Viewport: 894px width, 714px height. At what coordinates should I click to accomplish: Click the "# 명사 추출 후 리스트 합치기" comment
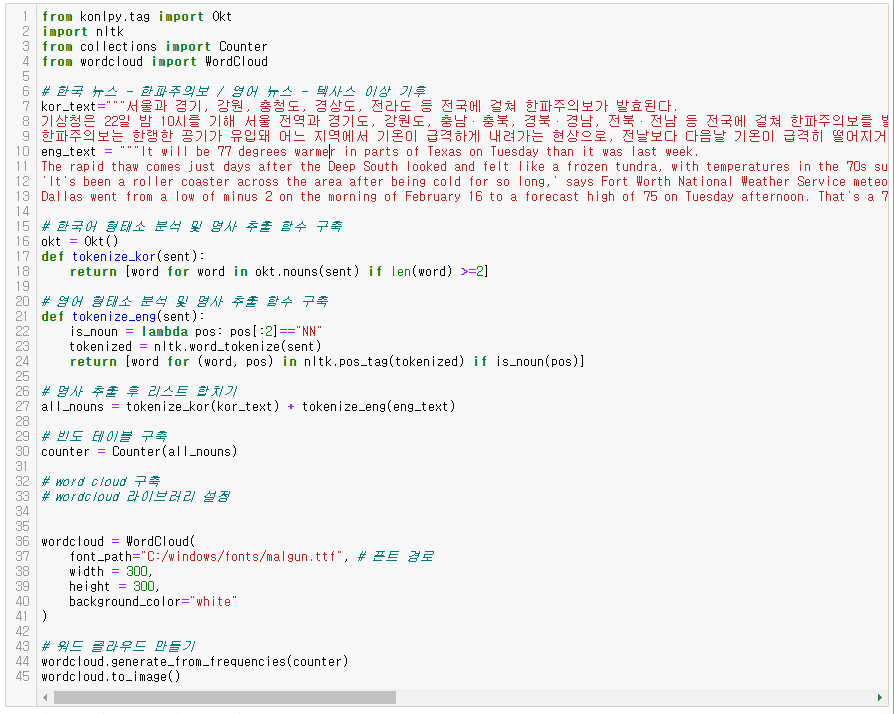click(x=140, y=391)
